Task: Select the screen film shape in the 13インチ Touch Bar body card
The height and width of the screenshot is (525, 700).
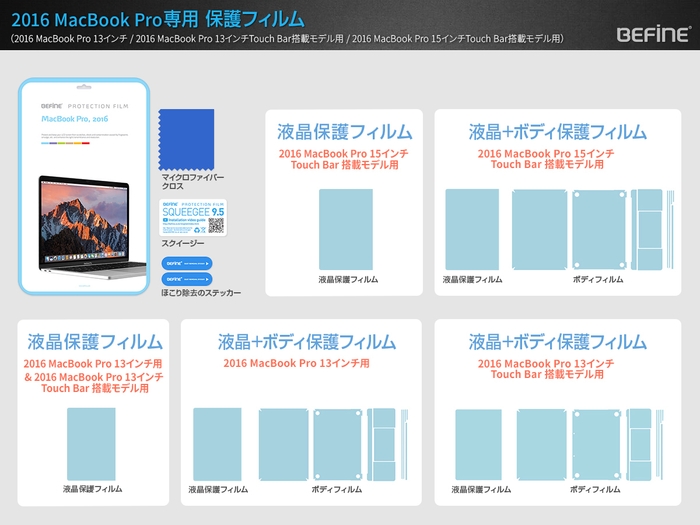Action: pyautogui.click(x=478, y=445)
